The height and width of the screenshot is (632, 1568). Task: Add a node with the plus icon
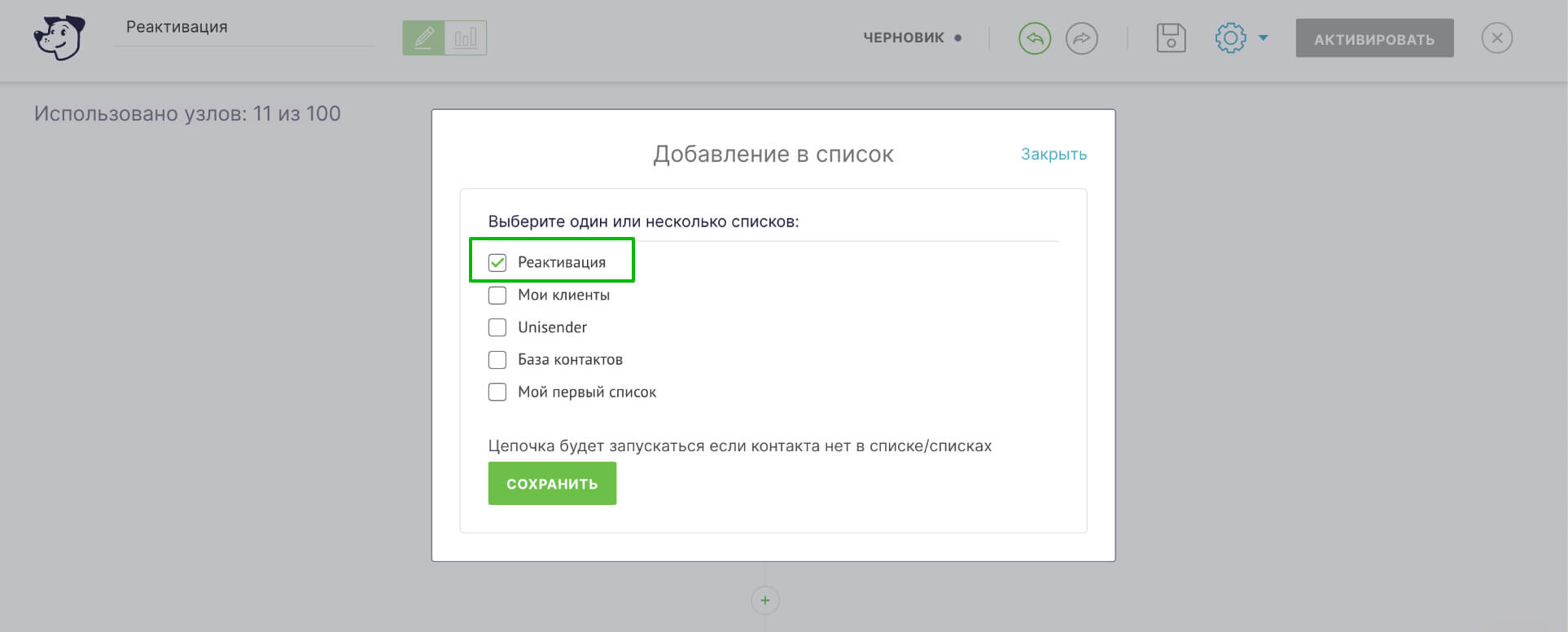765,600
